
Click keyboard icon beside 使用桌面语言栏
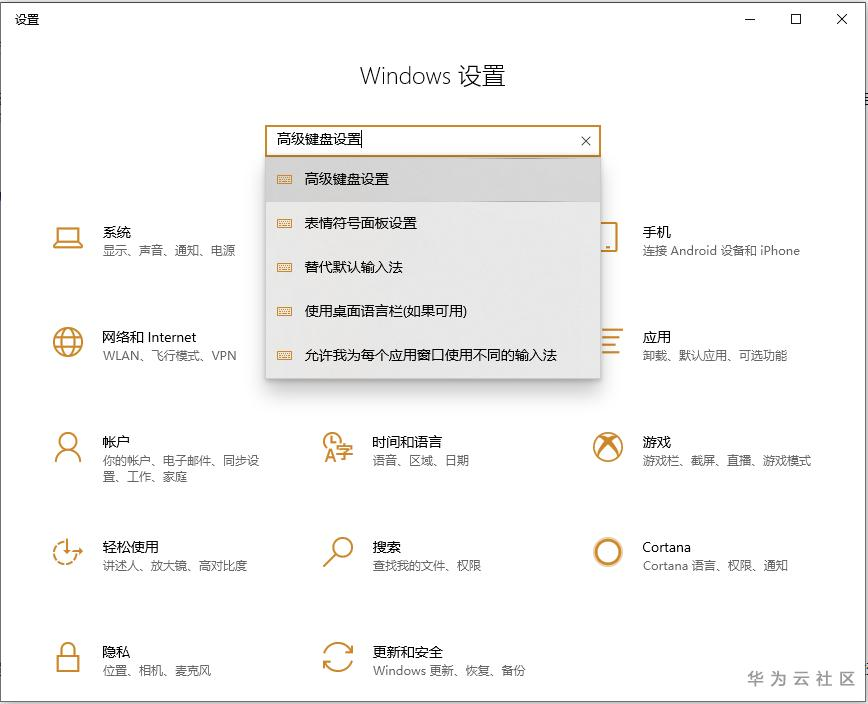[x=285, y=311]
